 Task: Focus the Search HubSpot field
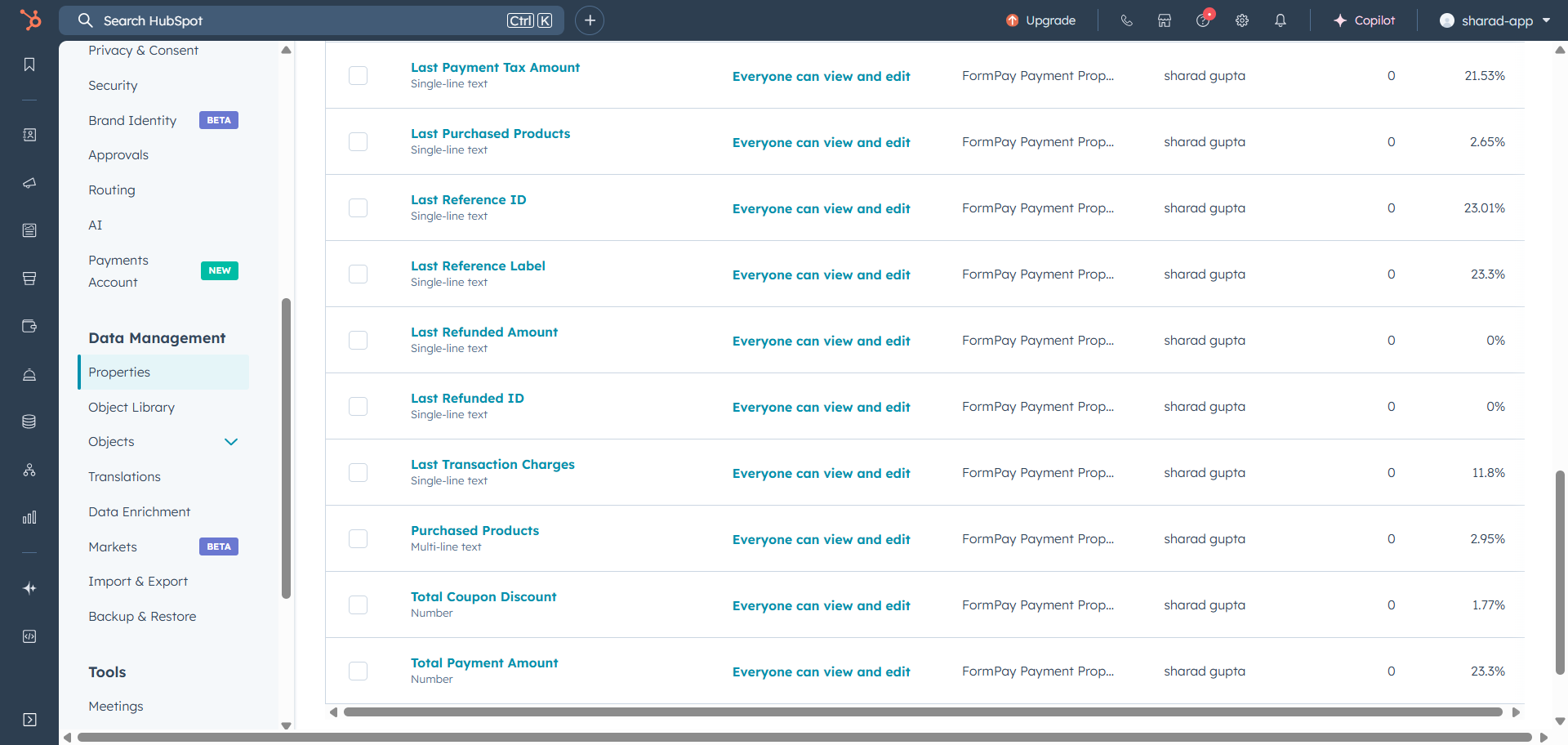coord(311,20)
